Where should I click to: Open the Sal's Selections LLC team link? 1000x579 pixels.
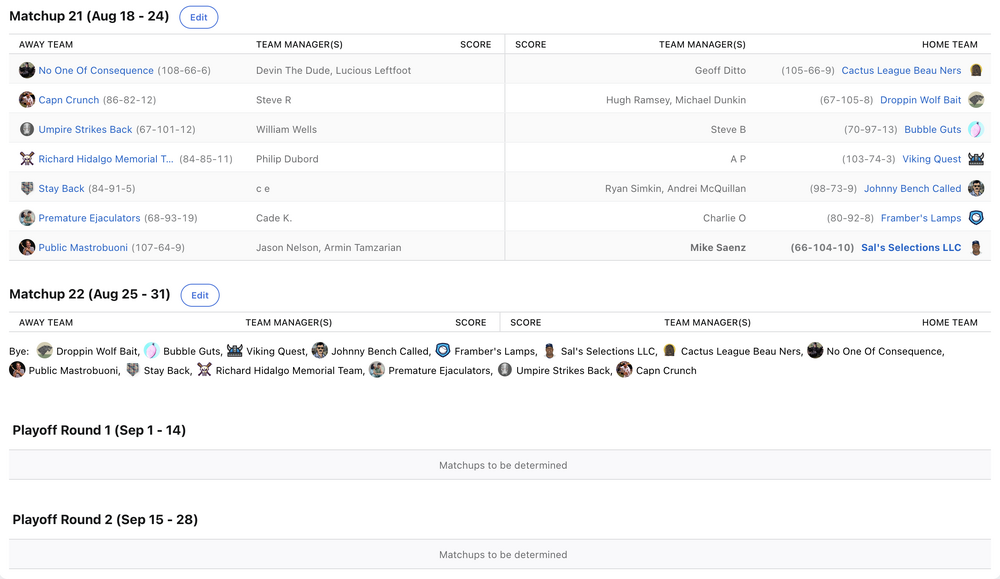point(911,247)
